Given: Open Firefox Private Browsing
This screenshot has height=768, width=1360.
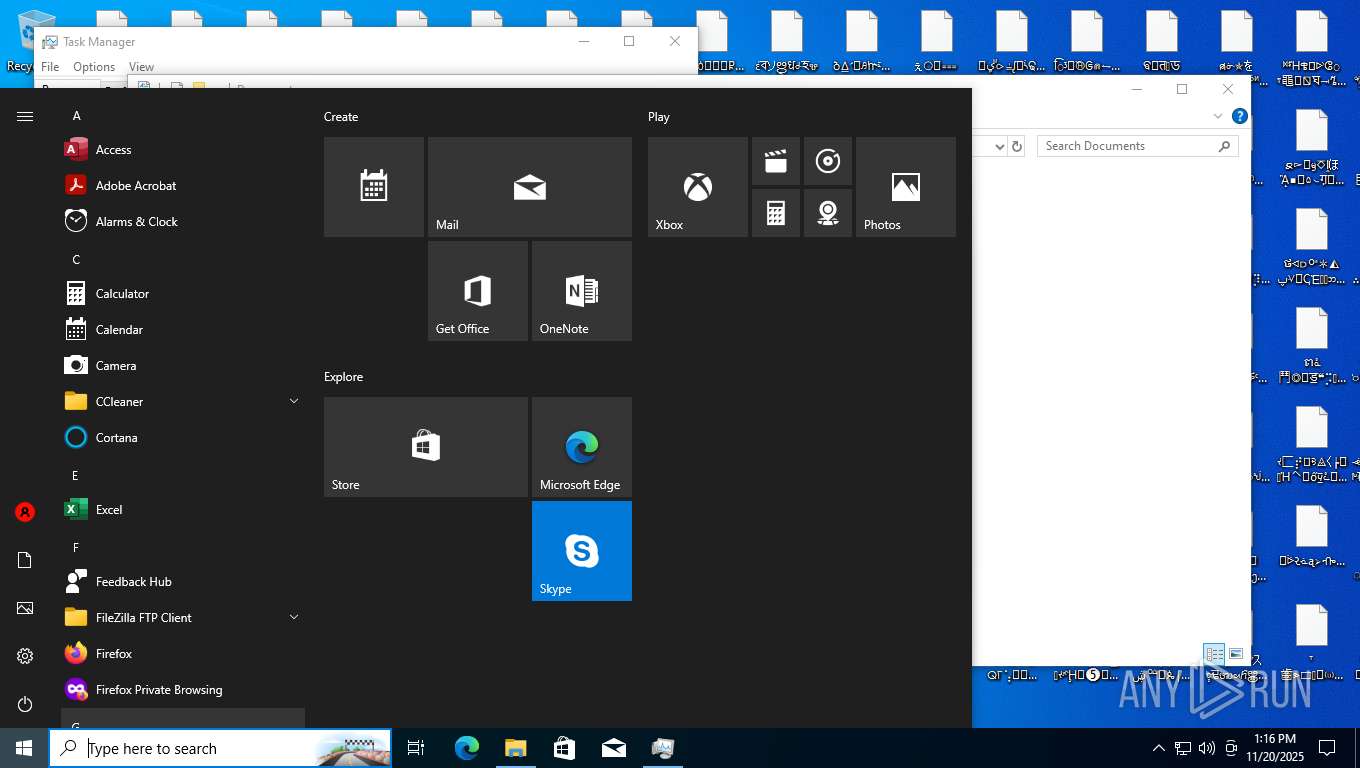Looking at the screenshot, I should 183,690.
